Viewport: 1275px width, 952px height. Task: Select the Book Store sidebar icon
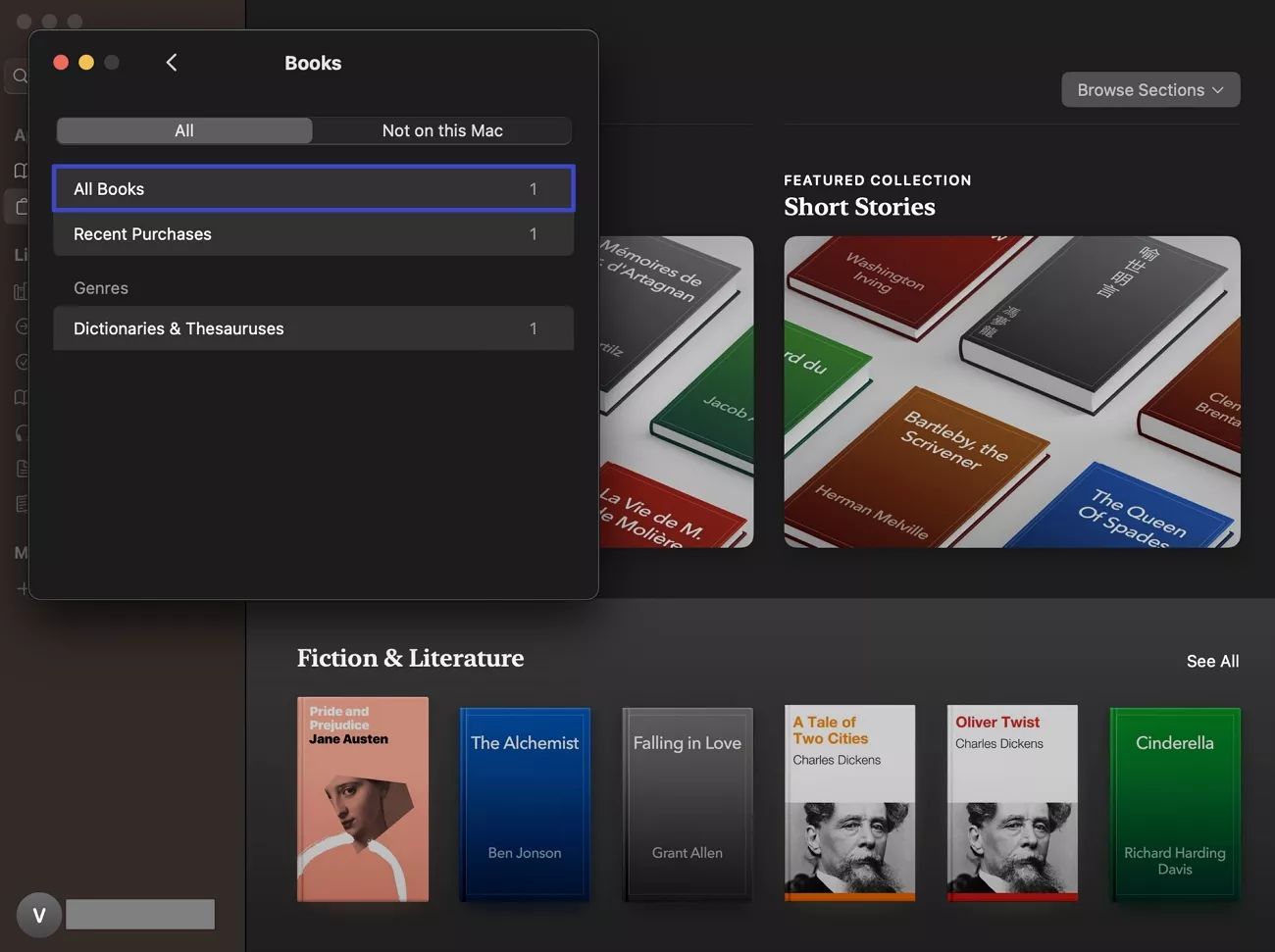coord(22,207)
